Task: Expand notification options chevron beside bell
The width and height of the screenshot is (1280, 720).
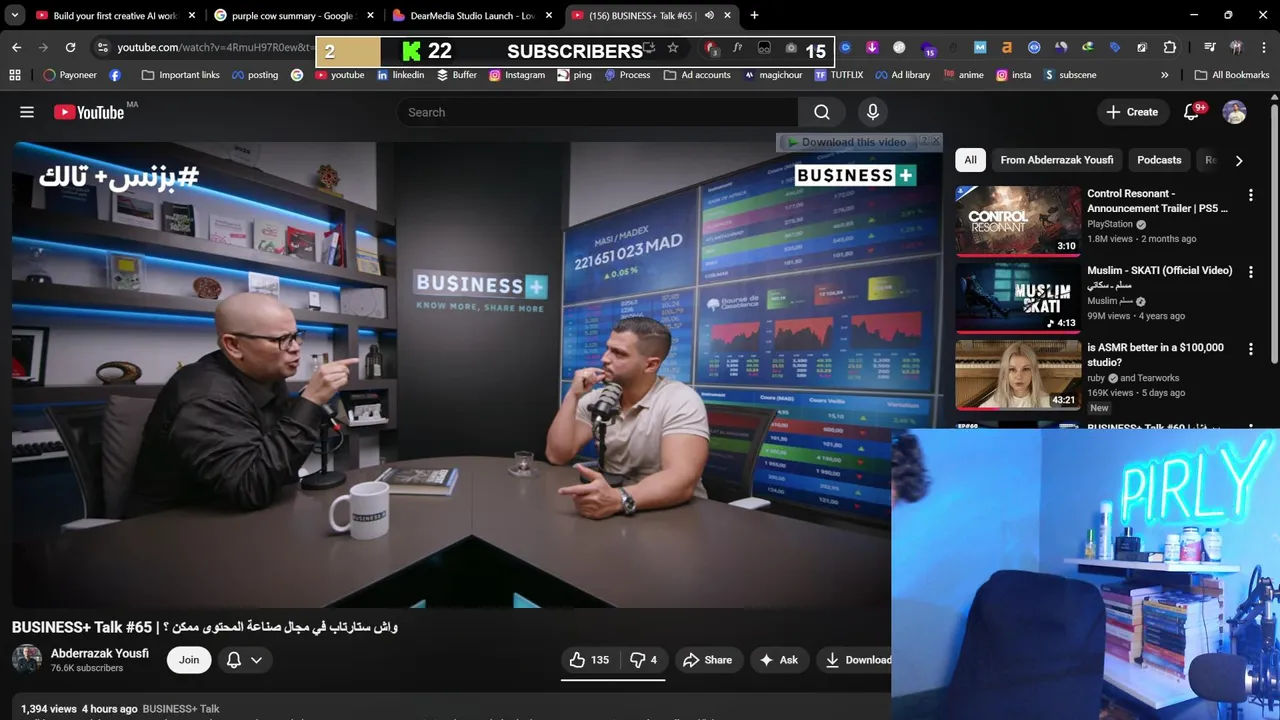Action: pyautogui.click(x=256, y=660)
